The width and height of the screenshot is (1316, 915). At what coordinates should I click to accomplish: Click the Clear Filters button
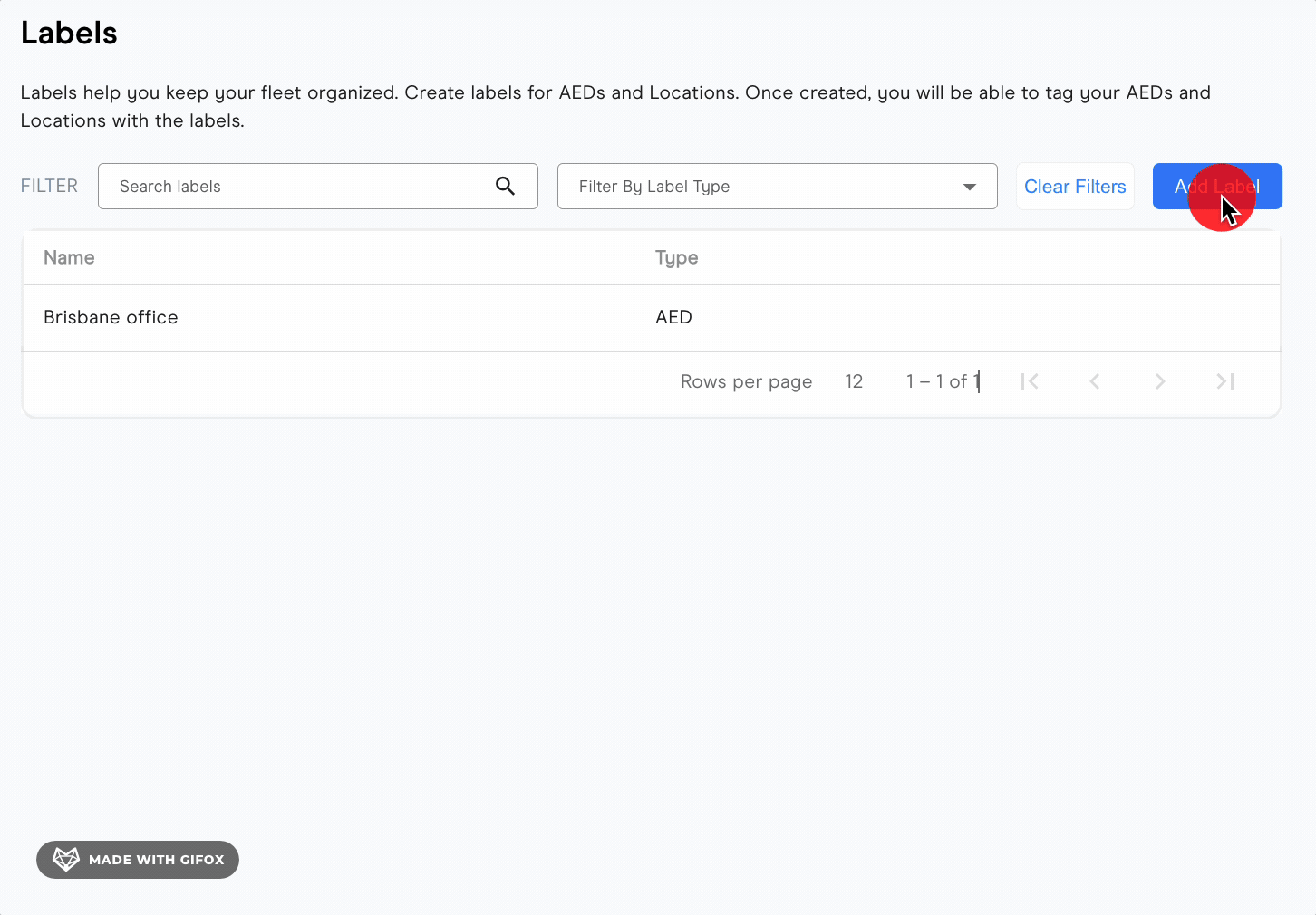click(1074, 187)
